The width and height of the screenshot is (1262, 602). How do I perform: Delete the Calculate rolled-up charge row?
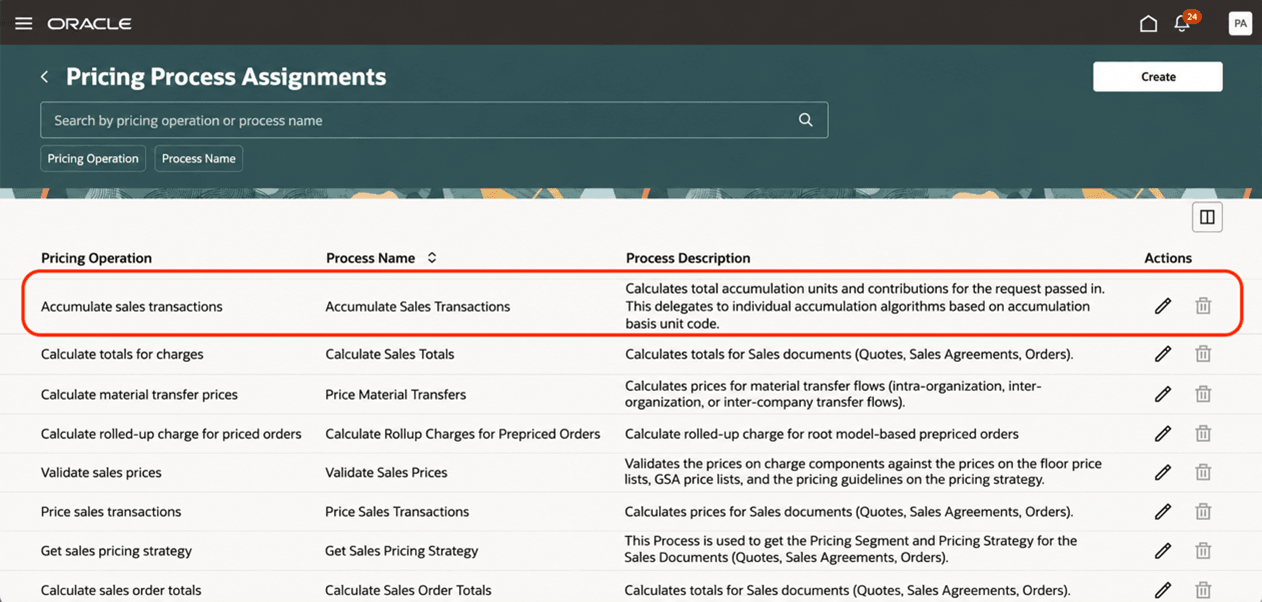1203,434
